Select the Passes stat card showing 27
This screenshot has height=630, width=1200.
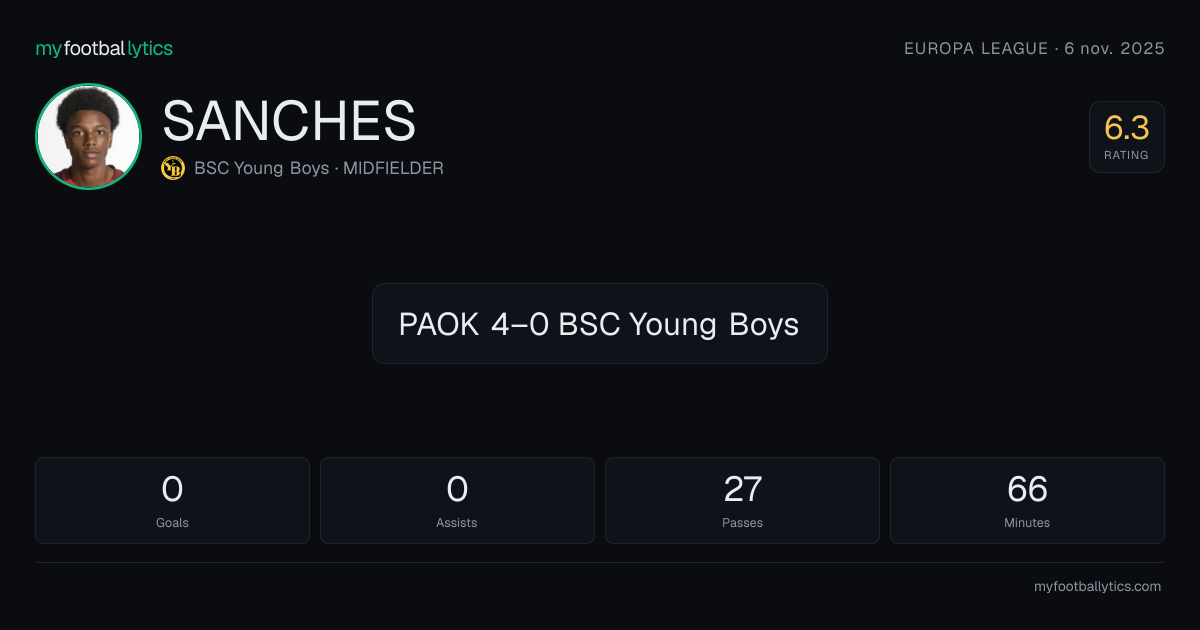(x=742, y=500)
